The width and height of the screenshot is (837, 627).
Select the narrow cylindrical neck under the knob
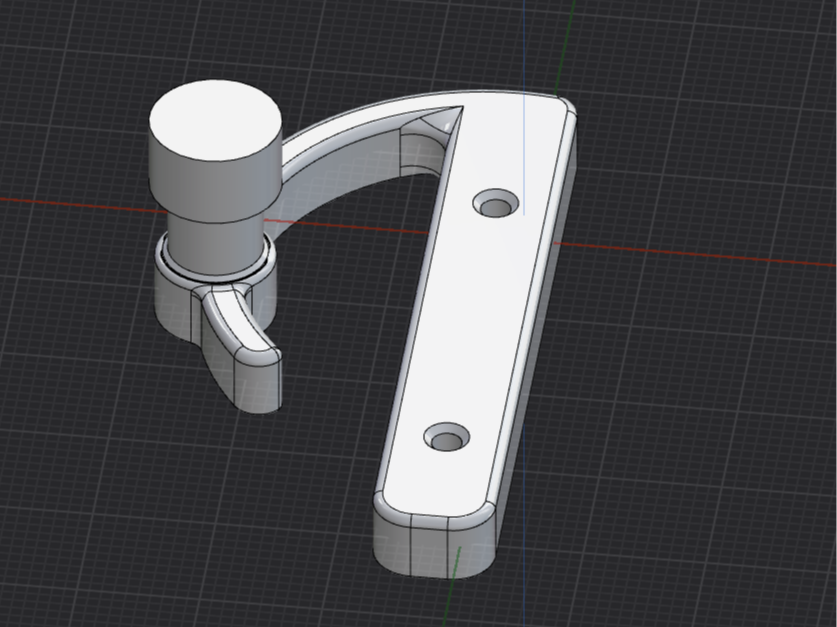point(215,245)
